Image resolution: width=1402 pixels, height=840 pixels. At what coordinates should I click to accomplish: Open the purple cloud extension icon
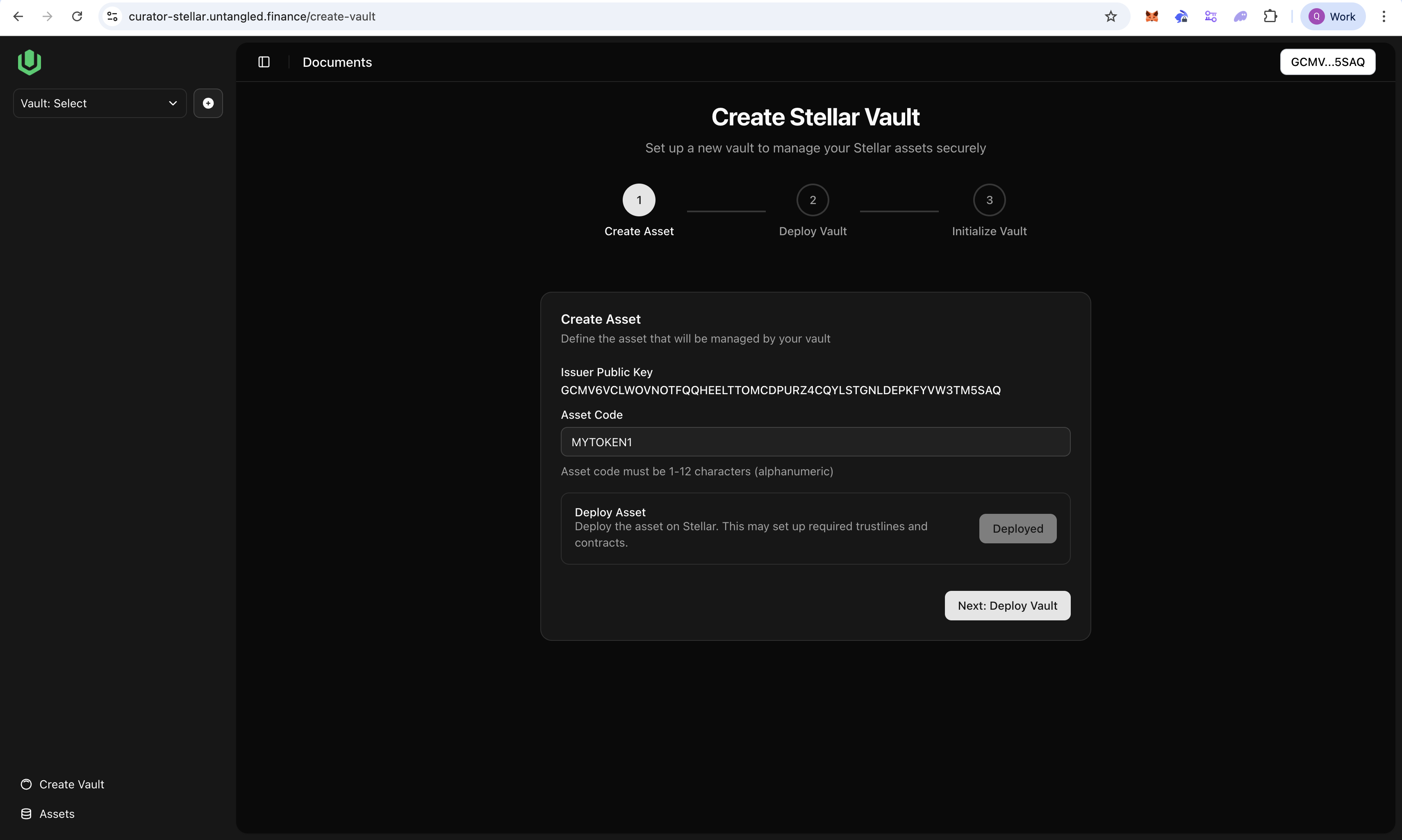tap(1240, 16)
